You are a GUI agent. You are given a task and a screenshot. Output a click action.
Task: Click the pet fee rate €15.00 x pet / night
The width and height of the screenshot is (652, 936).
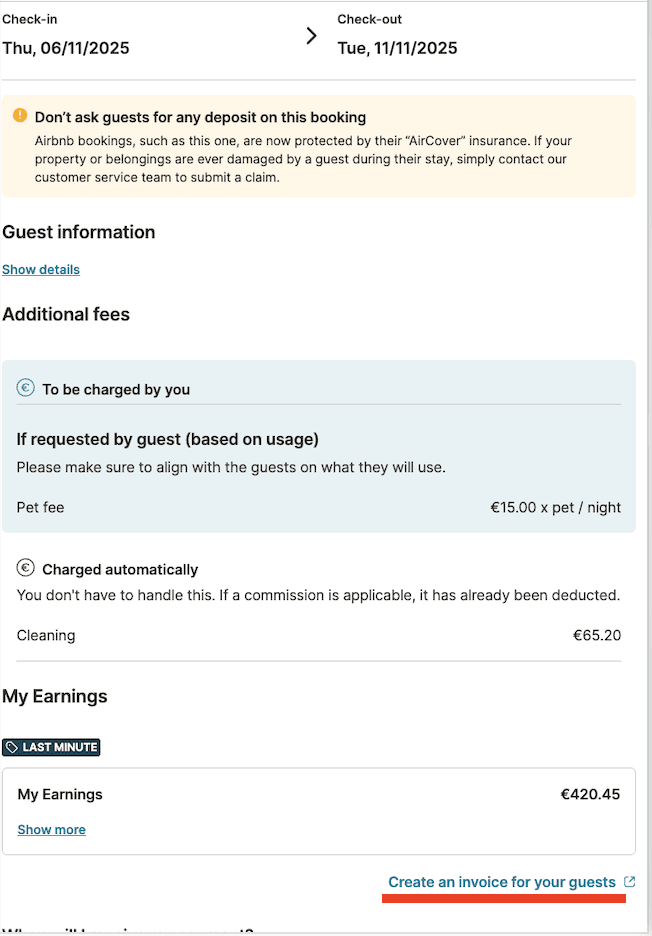555,507
